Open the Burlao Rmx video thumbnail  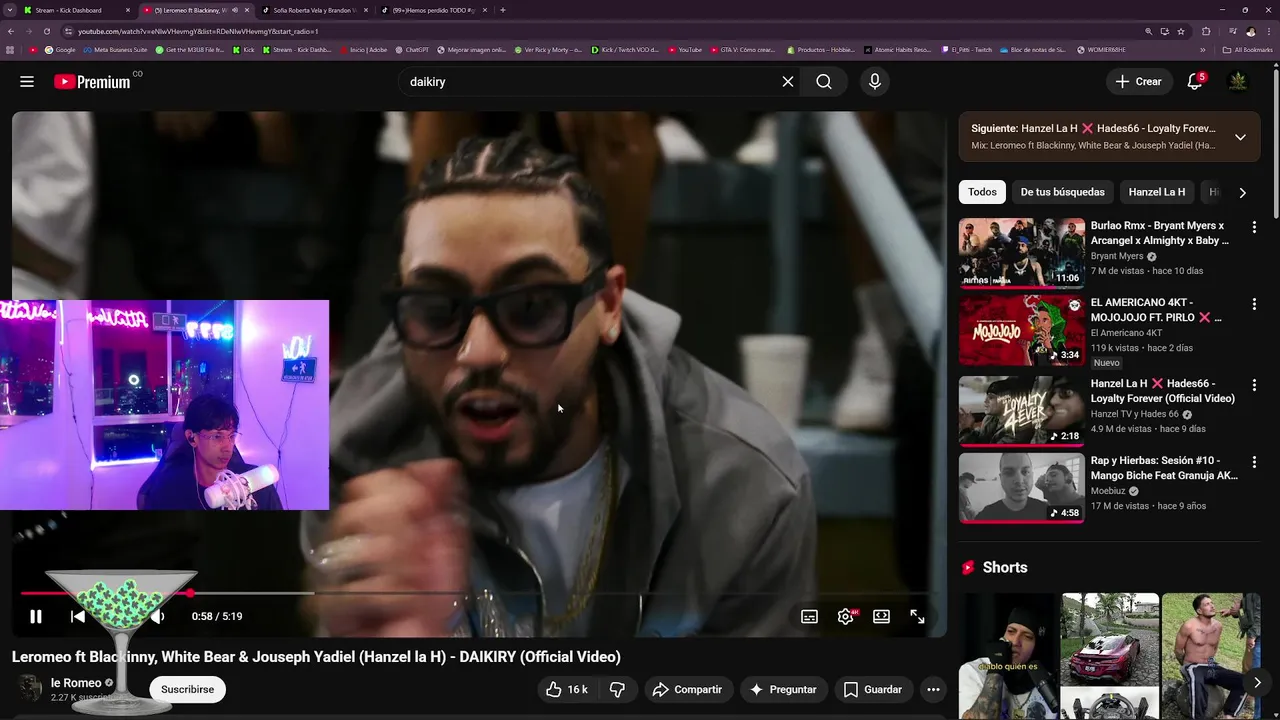[x=1021, y=253]
